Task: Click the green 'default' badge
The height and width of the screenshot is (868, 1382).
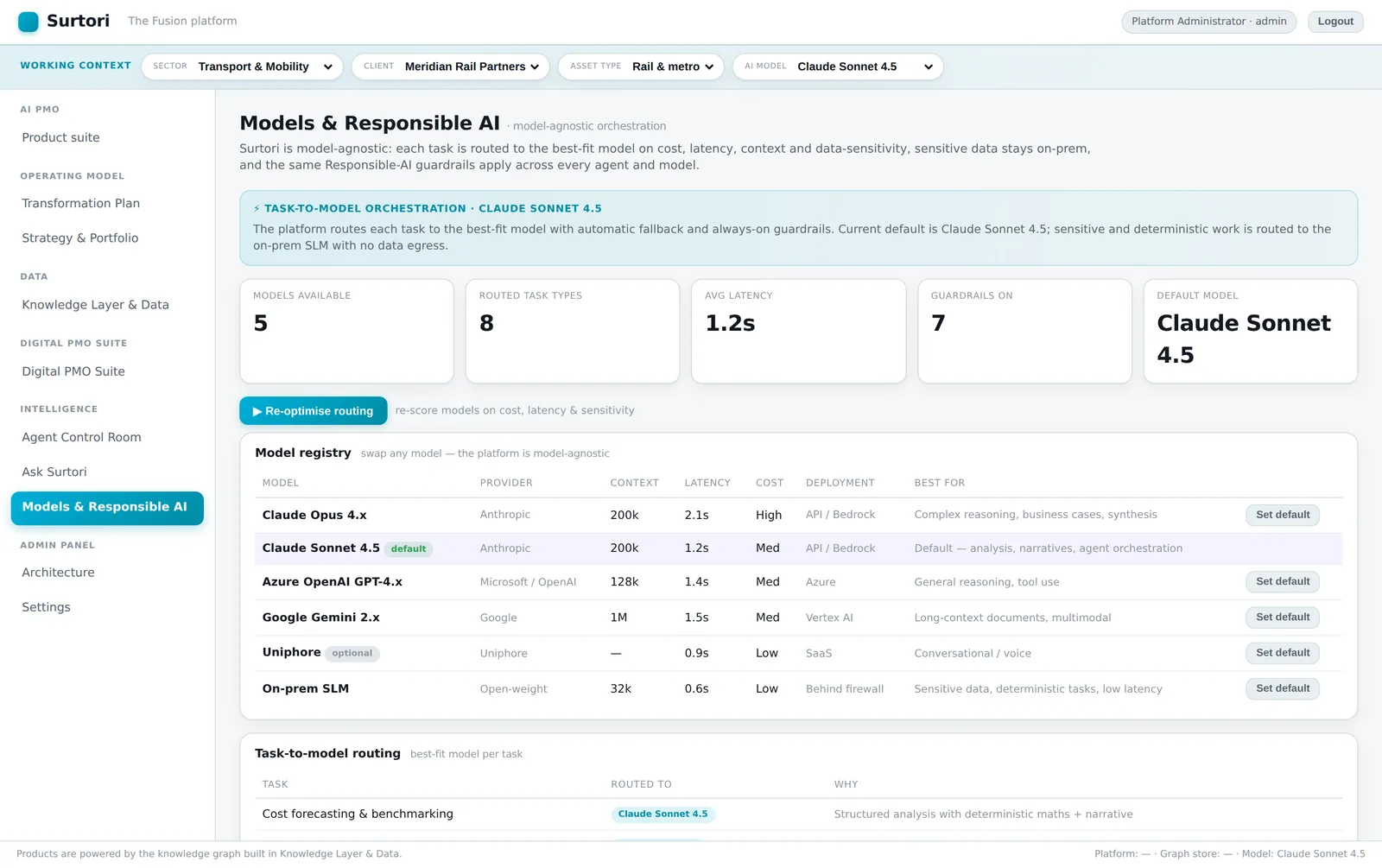Action: (408, 549)
